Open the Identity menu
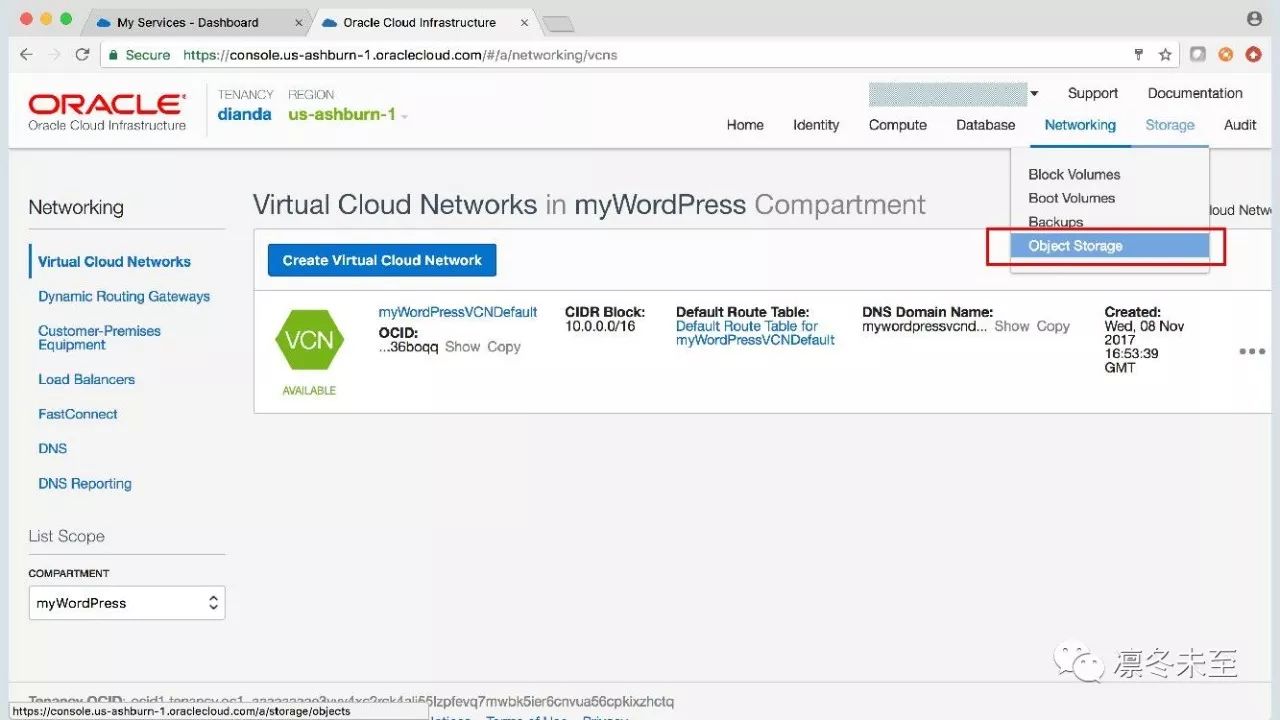Viewport: 1280px width, 720px height. click(816, 125)
